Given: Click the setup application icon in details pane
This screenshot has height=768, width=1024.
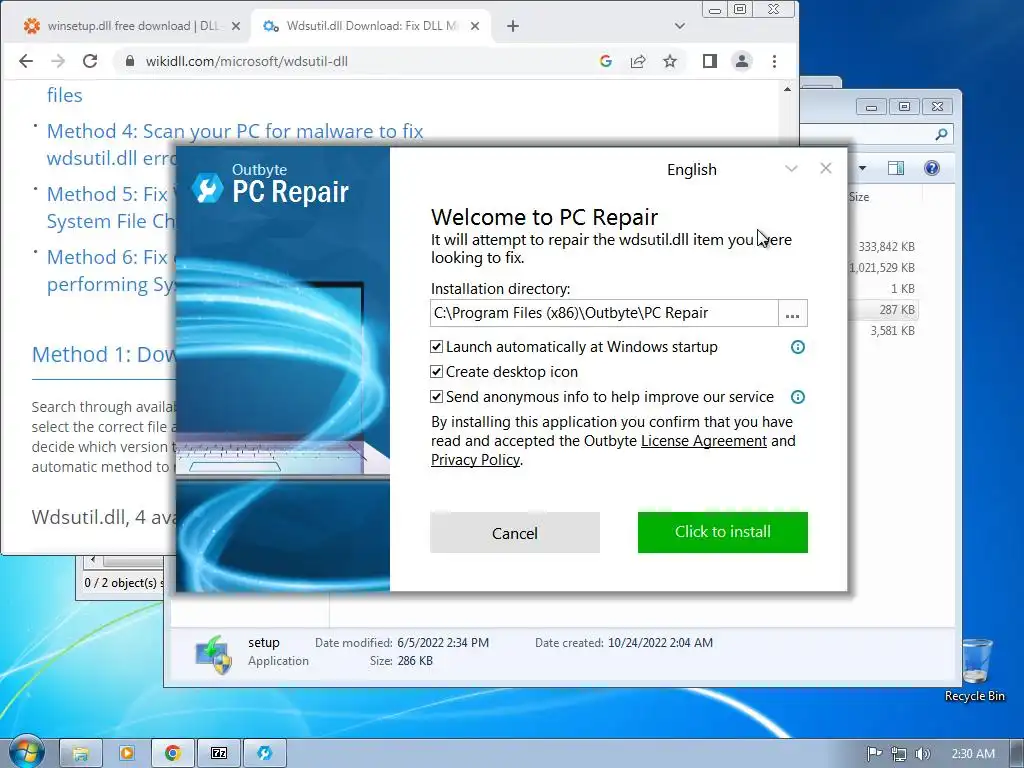Looking at the screenshot, I should pos(214,654).
